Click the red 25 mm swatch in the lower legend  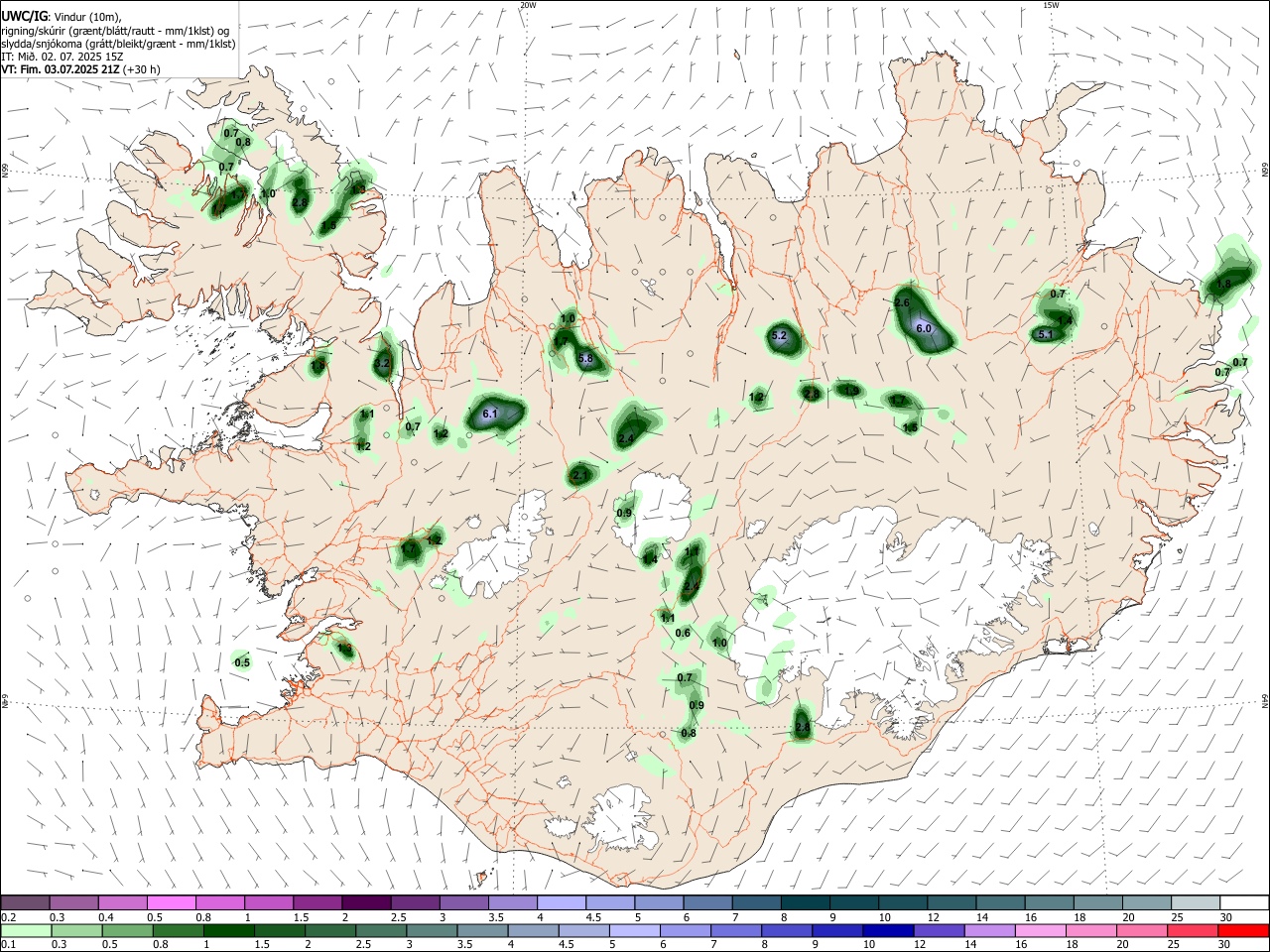pyautogui.click(x=1192, y=930)
